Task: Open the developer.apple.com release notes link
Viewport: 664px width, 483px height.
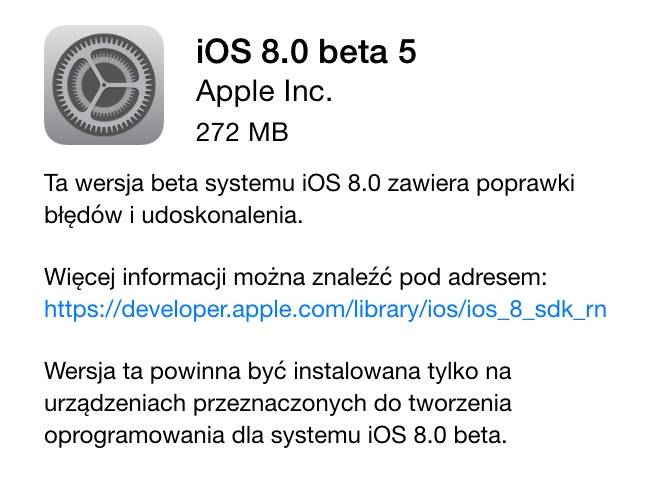Action: 325,310
